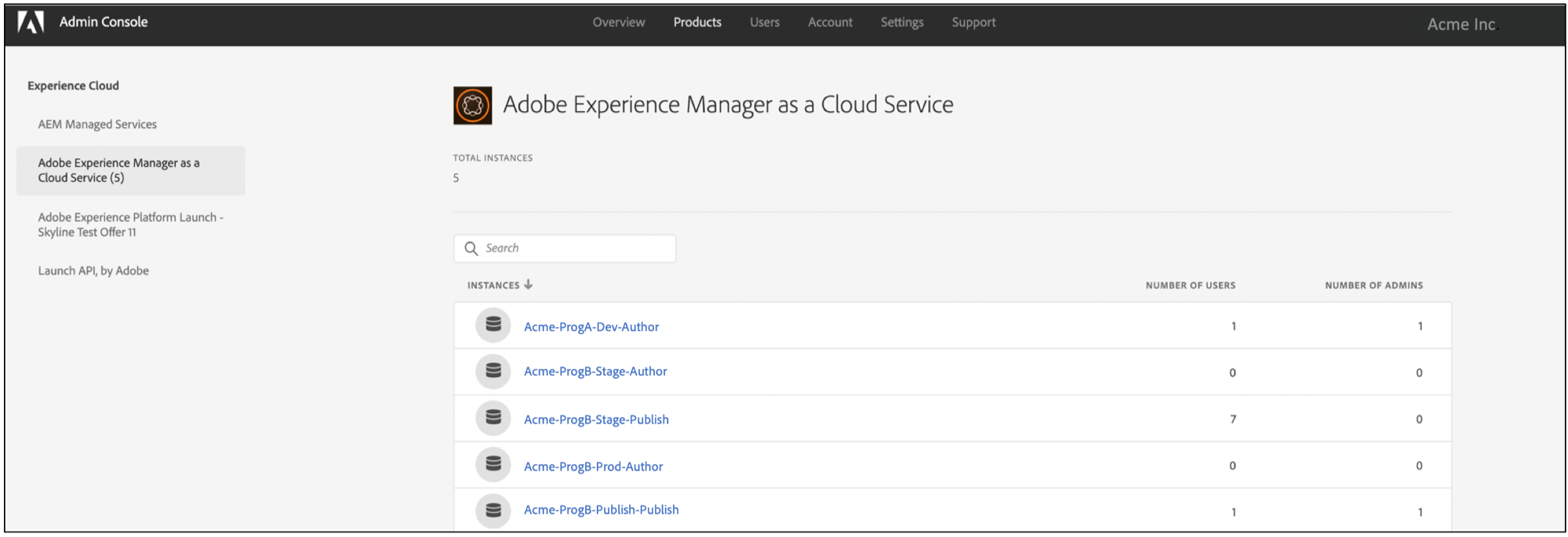Screen dimensions: 1568x537
Task: Click the Adobe logo in header
Action: [31, 23]
